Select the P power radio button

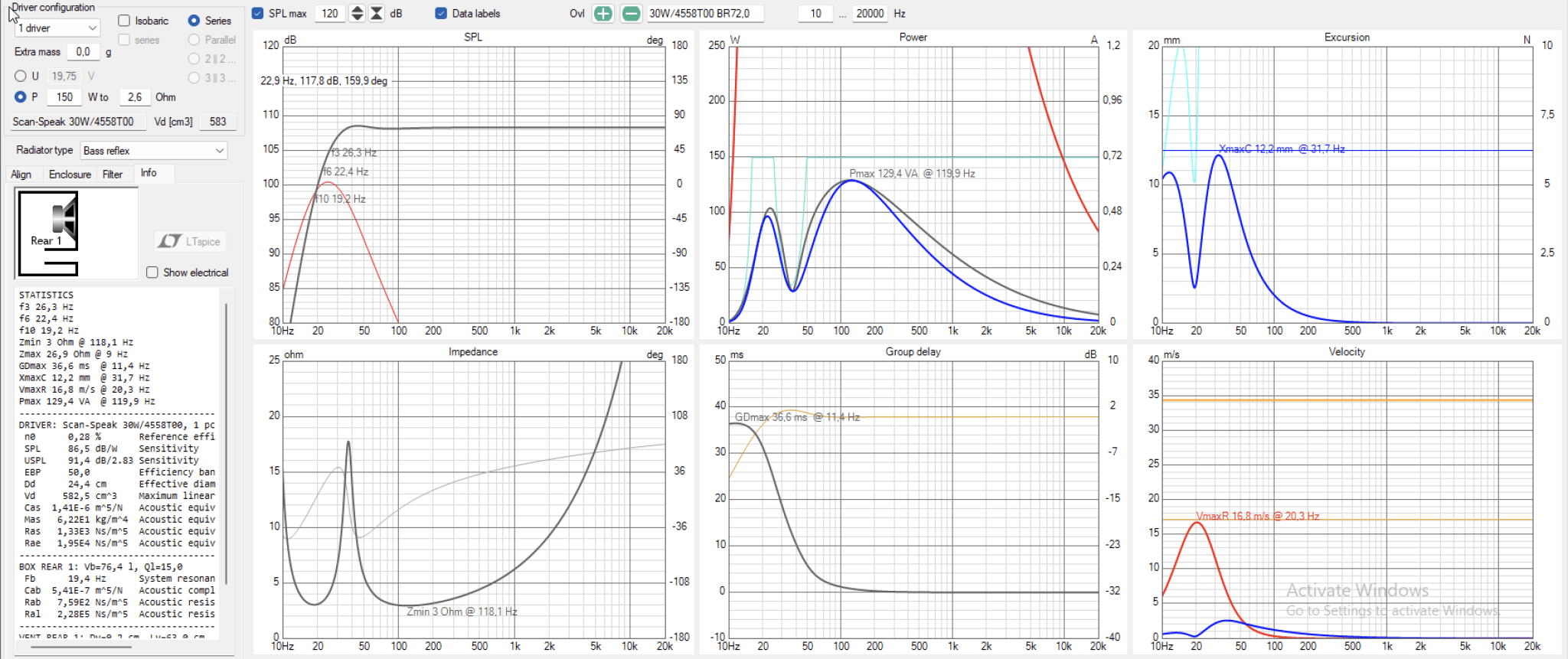click(x=21, y=97)
